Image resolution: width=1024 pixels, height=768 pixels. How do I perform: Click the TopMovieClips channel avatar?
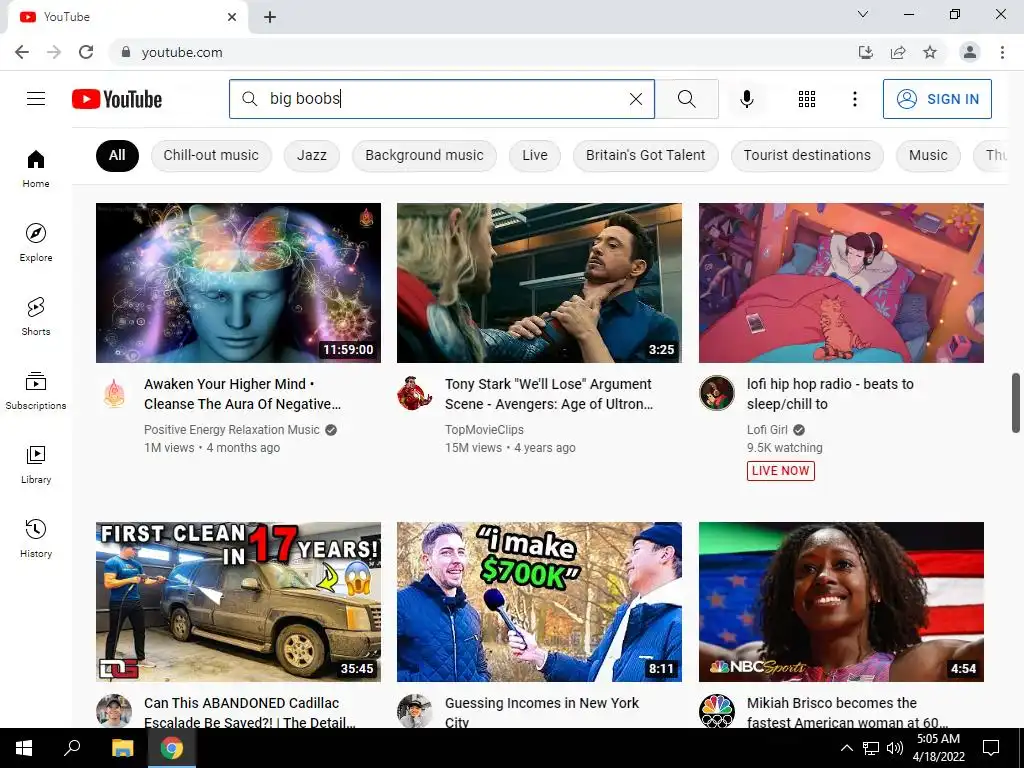pyautogui.click(x=415, y=393)
